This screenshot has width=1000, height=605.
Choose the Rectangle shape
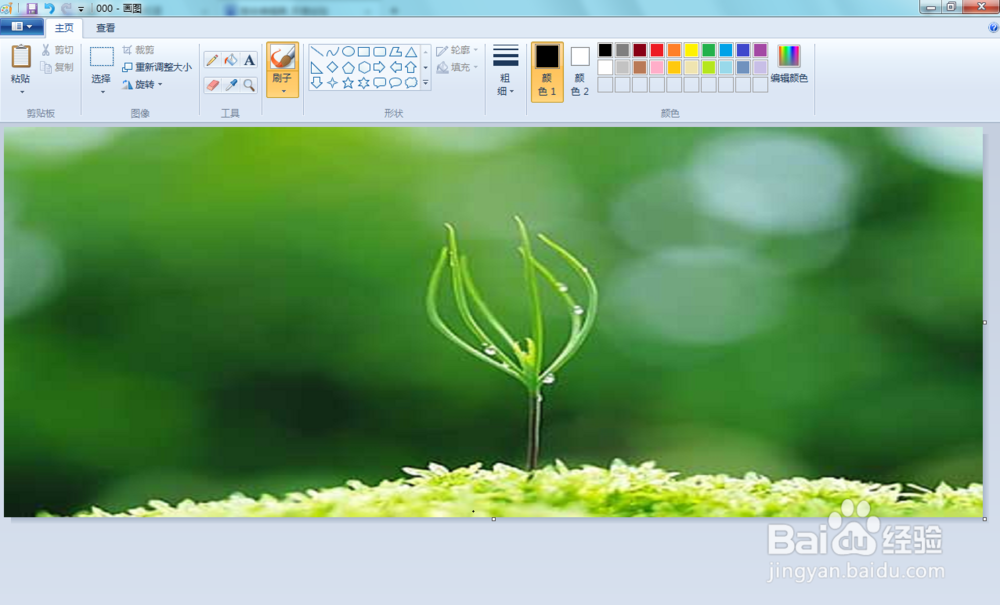tap(364, 52)
